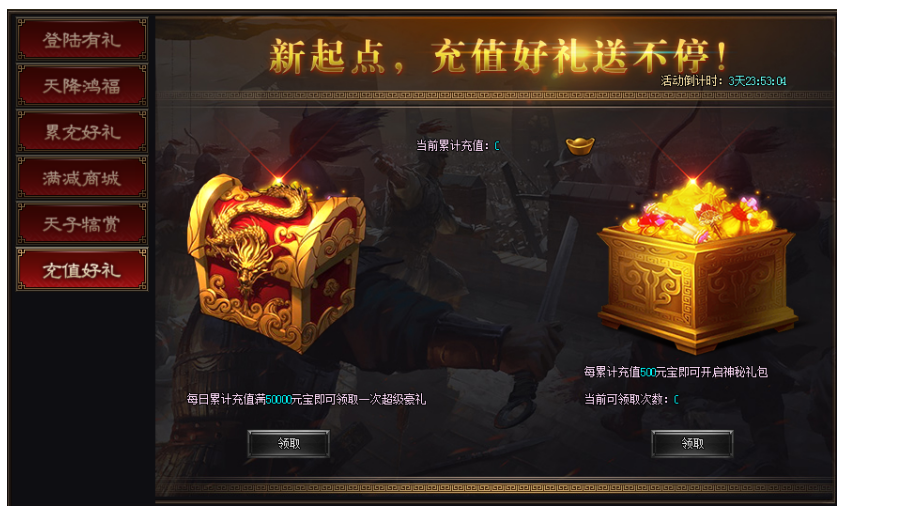915x509 pixels.
Task: Open the 天降鸿福 tab
Action: 82,86
